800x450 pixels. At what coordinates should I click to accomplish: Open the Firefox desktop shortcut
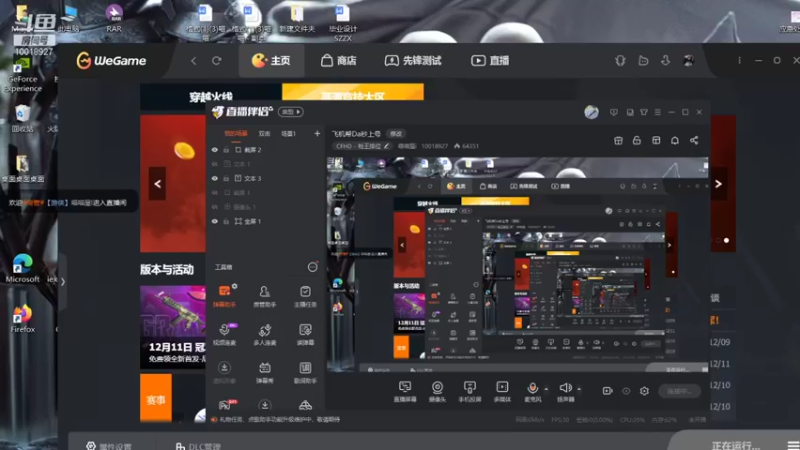coord(22,319)
